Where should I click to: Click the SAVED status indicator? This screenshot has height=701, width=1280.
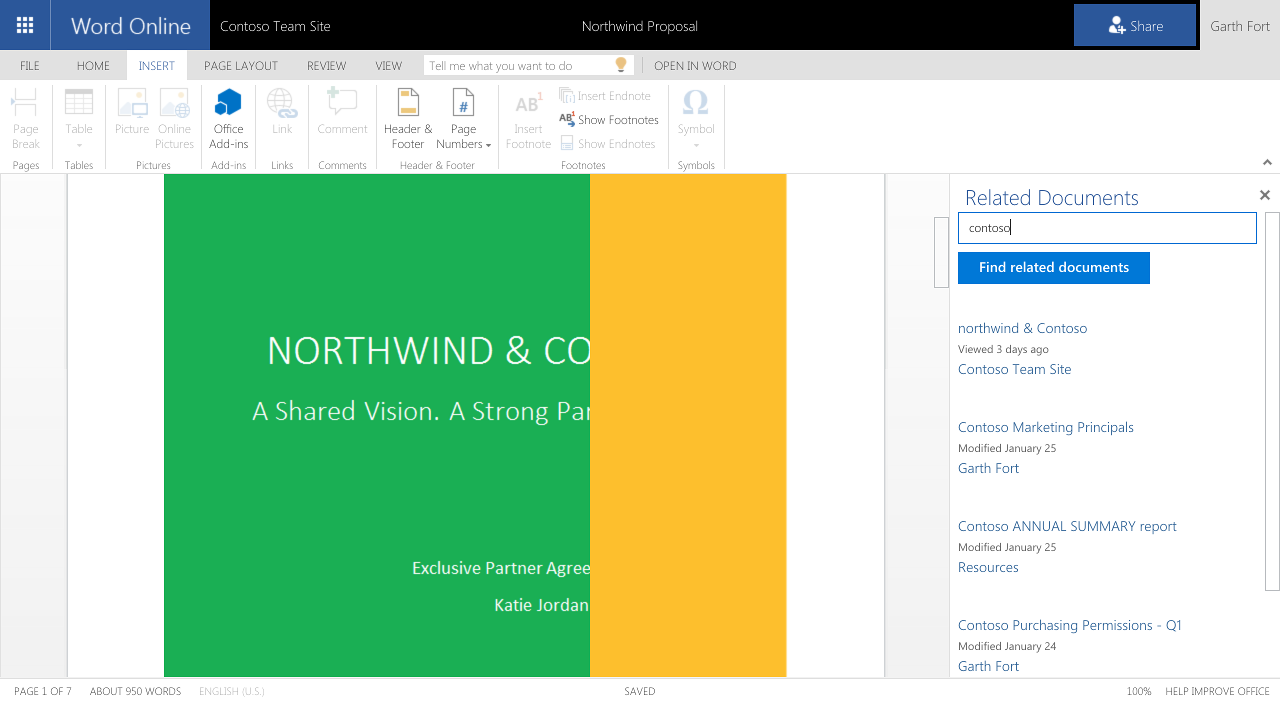click(640, 691)
